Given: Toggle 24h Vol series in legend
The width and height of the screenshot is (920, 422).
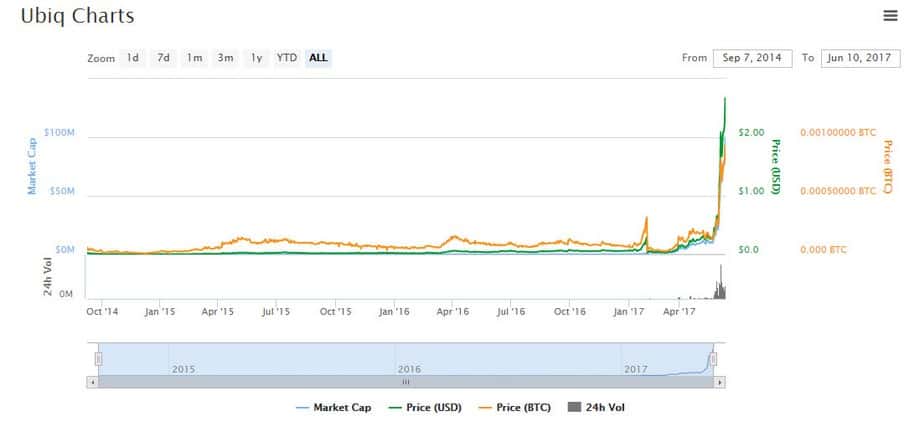Looking at the screenshot, I should point(596,407).
